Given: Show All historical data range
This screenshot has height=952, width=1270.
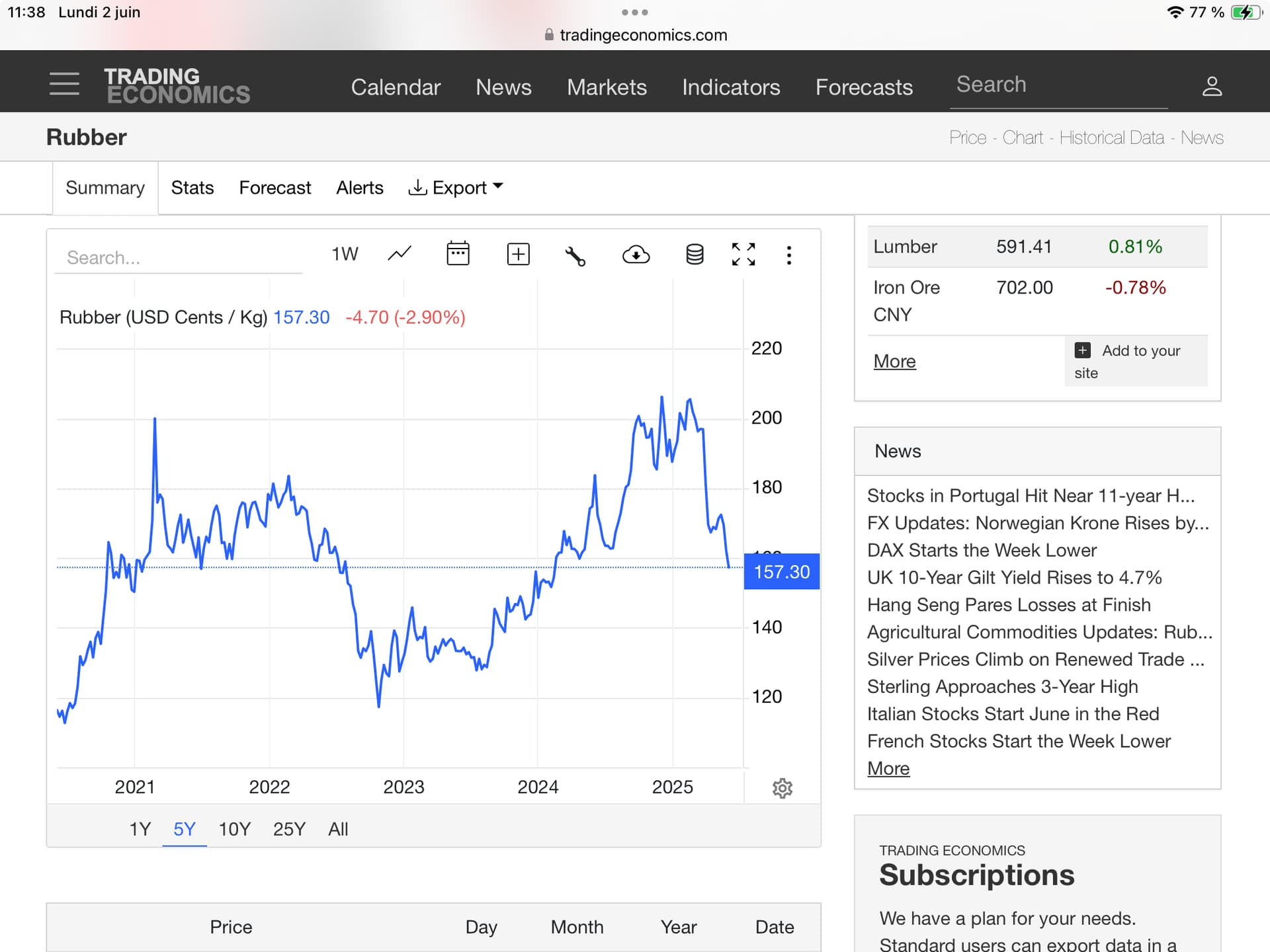Looking at the screenshot, I should click(338, 829).
